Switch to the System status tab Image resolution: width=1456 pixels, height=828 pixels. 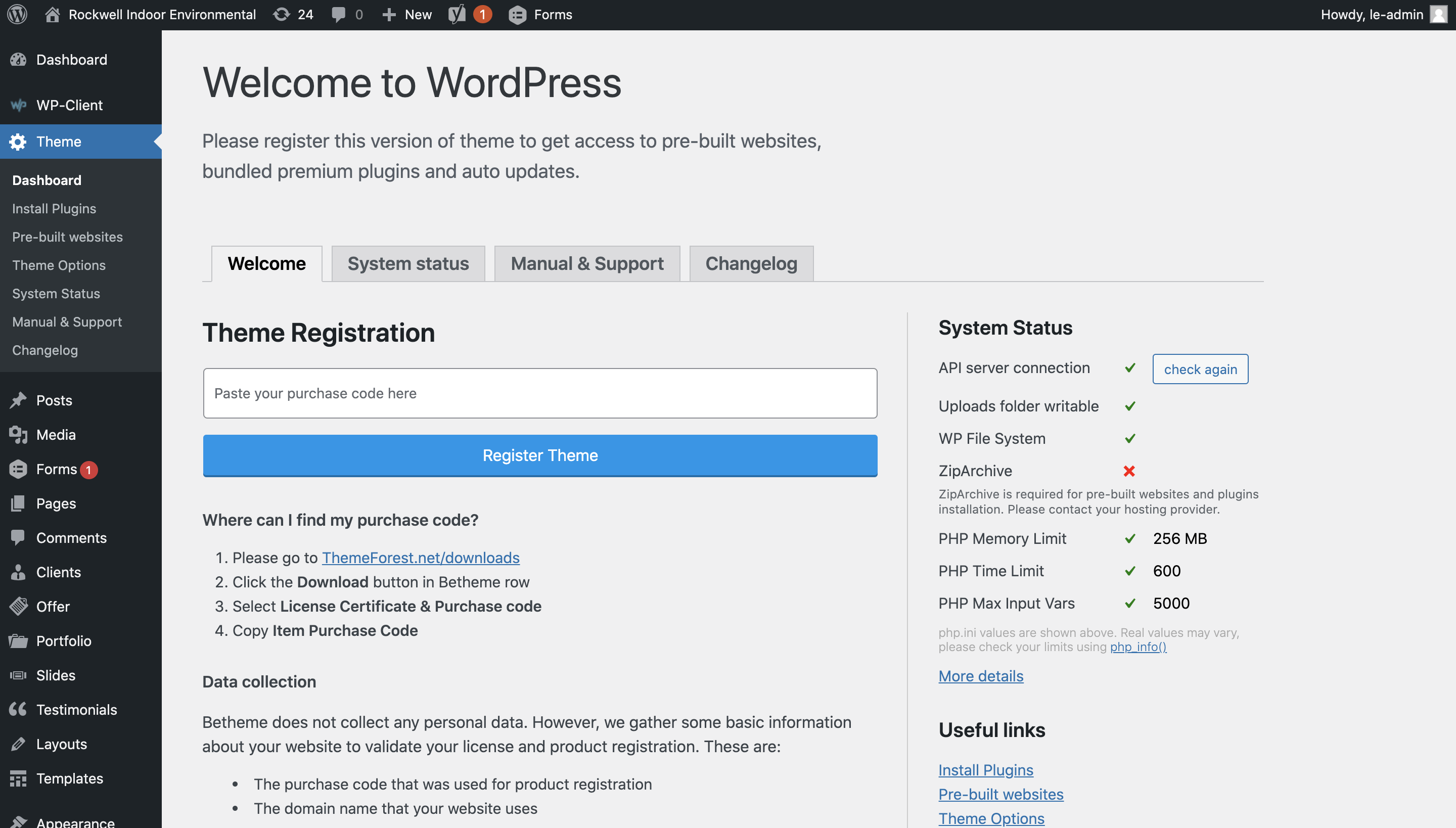[x=408, y=264]
